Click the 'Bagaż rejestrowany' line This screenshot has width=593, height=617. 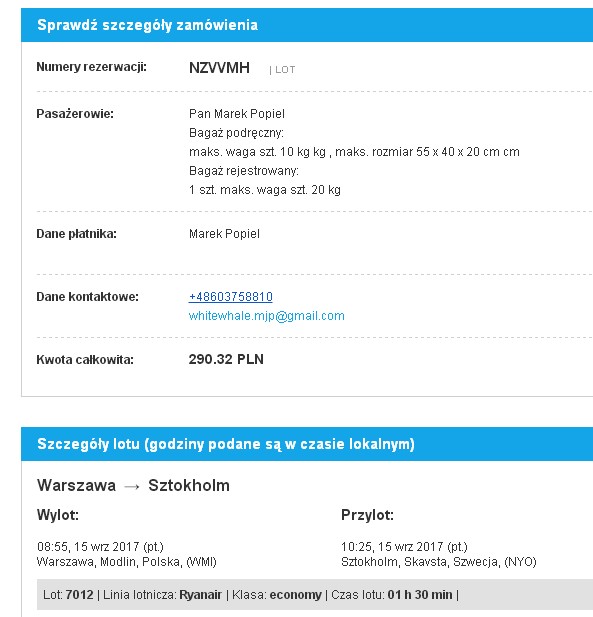coord(244,171)
